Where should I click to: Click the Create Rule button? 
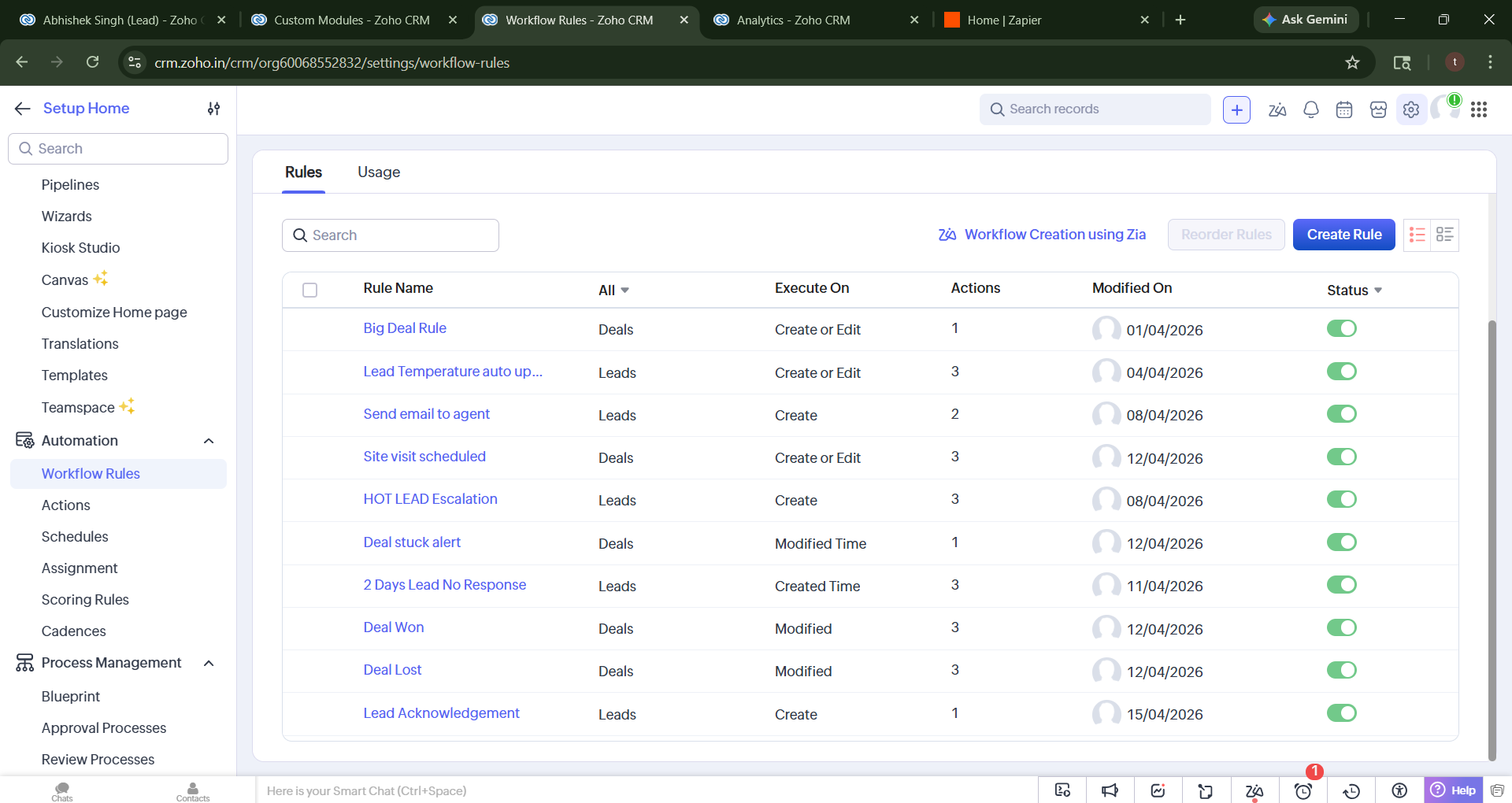pos(1343,235)
